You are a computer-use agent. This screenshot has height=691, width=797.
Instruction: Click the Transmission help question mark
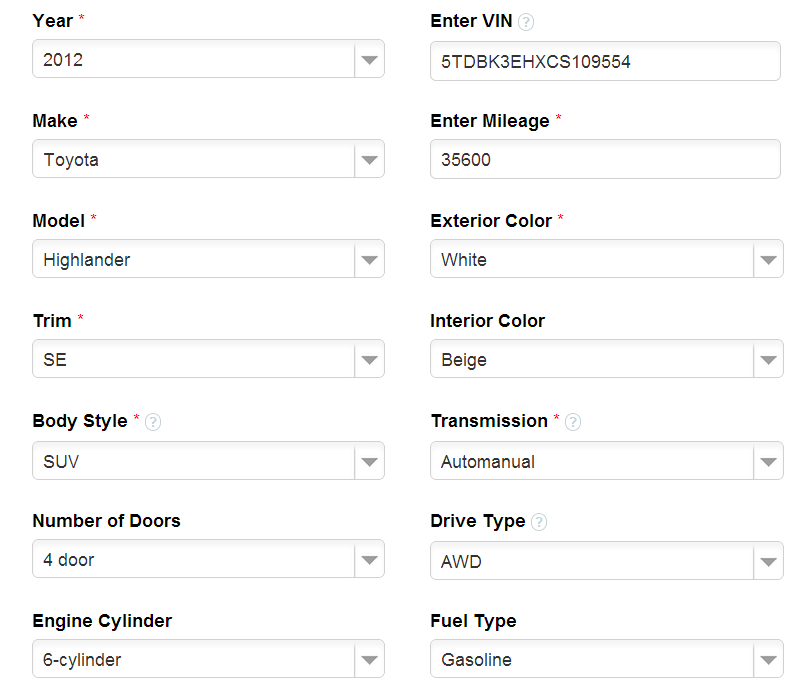coord(573,422)
